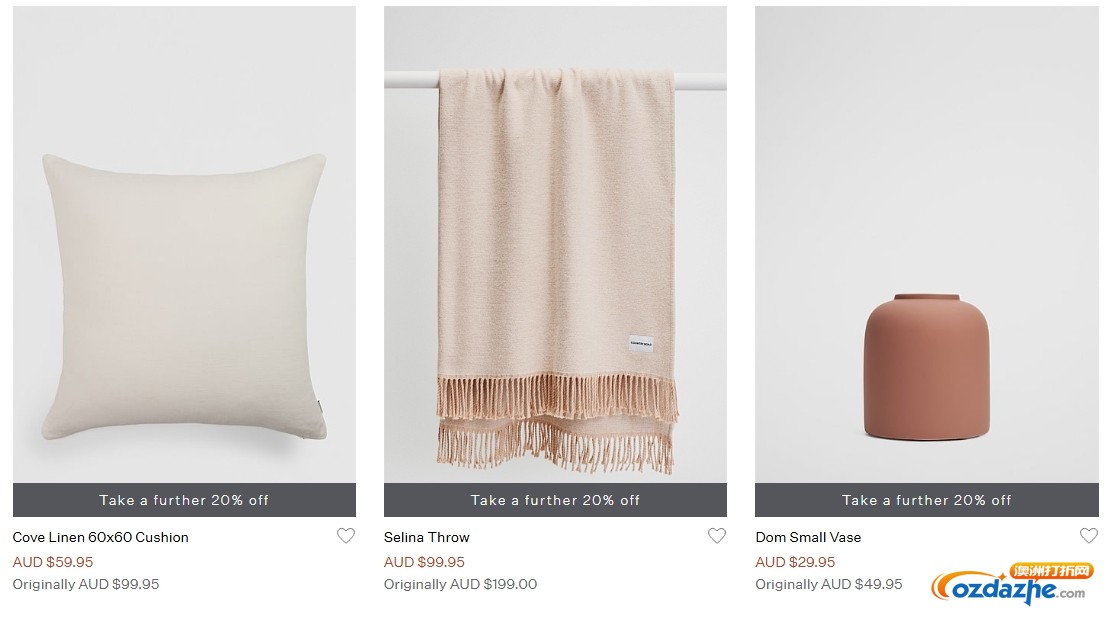Favorite the Cove Linen 60x60 Cushion heart

click(346, 535)
